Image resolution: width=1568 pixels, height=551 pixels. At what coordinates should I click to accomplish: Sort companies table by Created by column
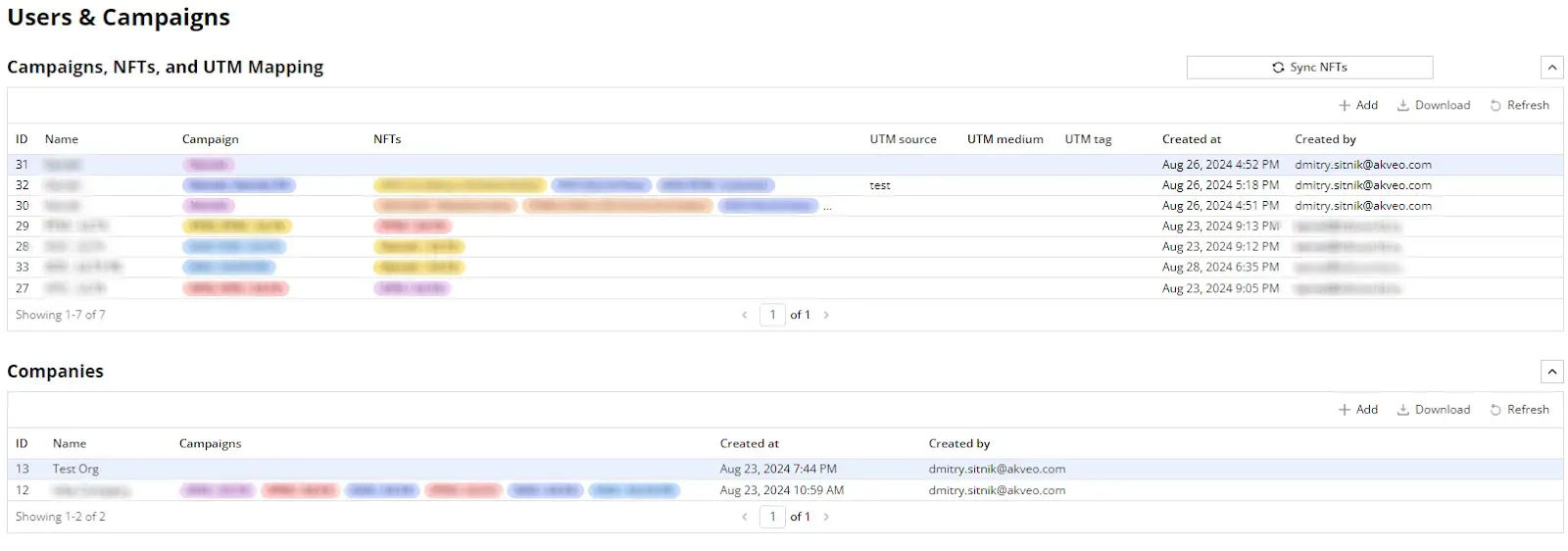959,444
